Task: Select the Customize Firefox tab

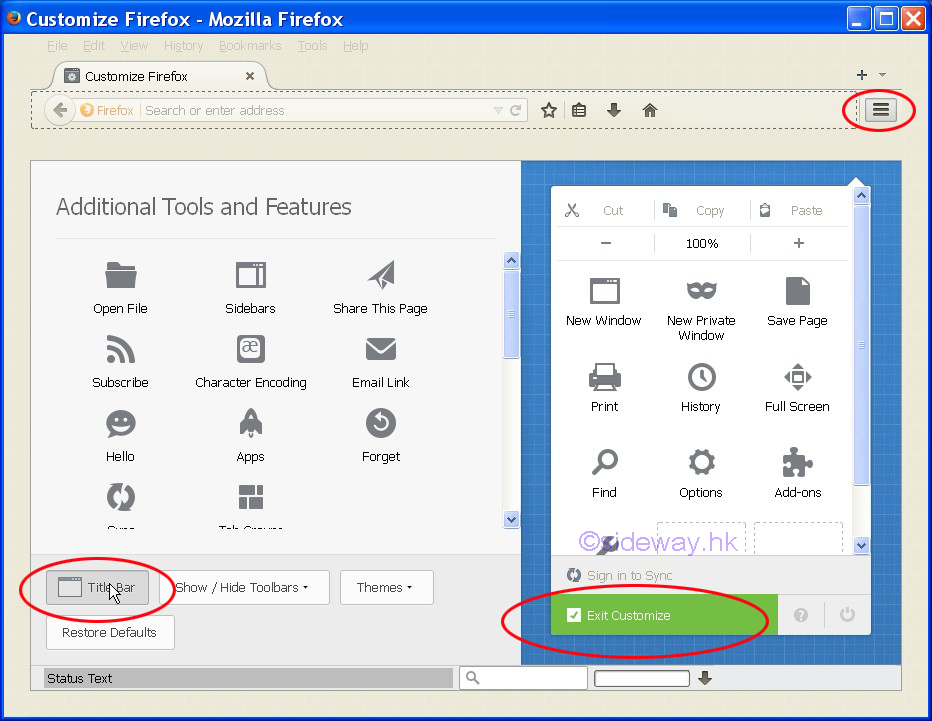Action: (160, 76)
